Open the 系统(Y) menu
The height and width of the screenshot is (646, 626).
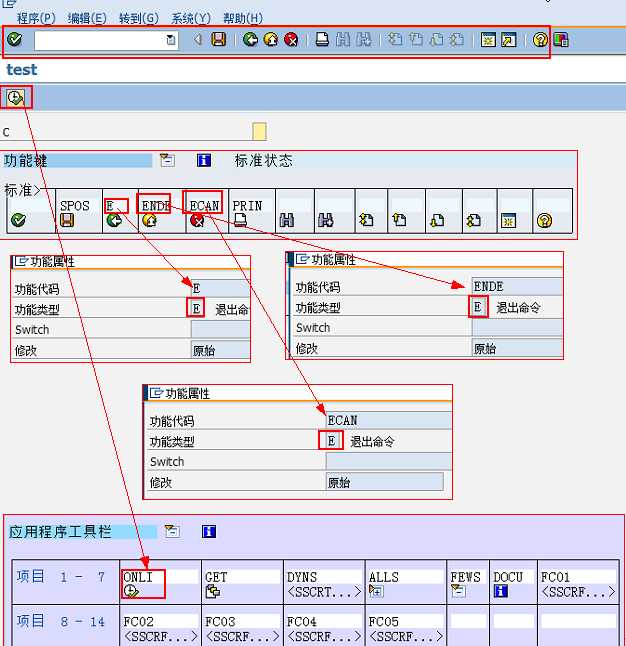191,18
